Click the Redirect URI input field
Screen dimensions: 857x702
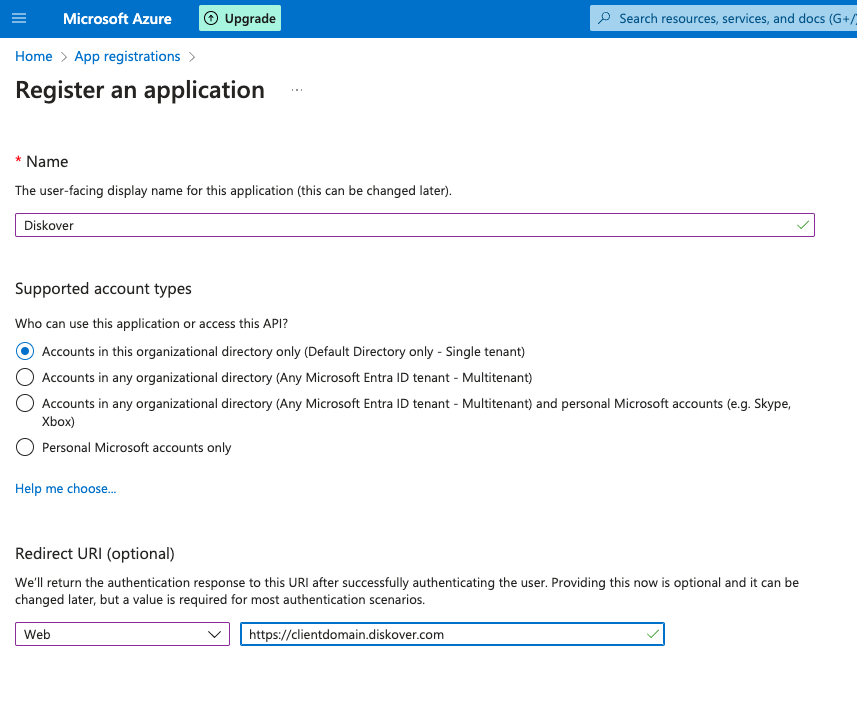(x=453, y=634)
